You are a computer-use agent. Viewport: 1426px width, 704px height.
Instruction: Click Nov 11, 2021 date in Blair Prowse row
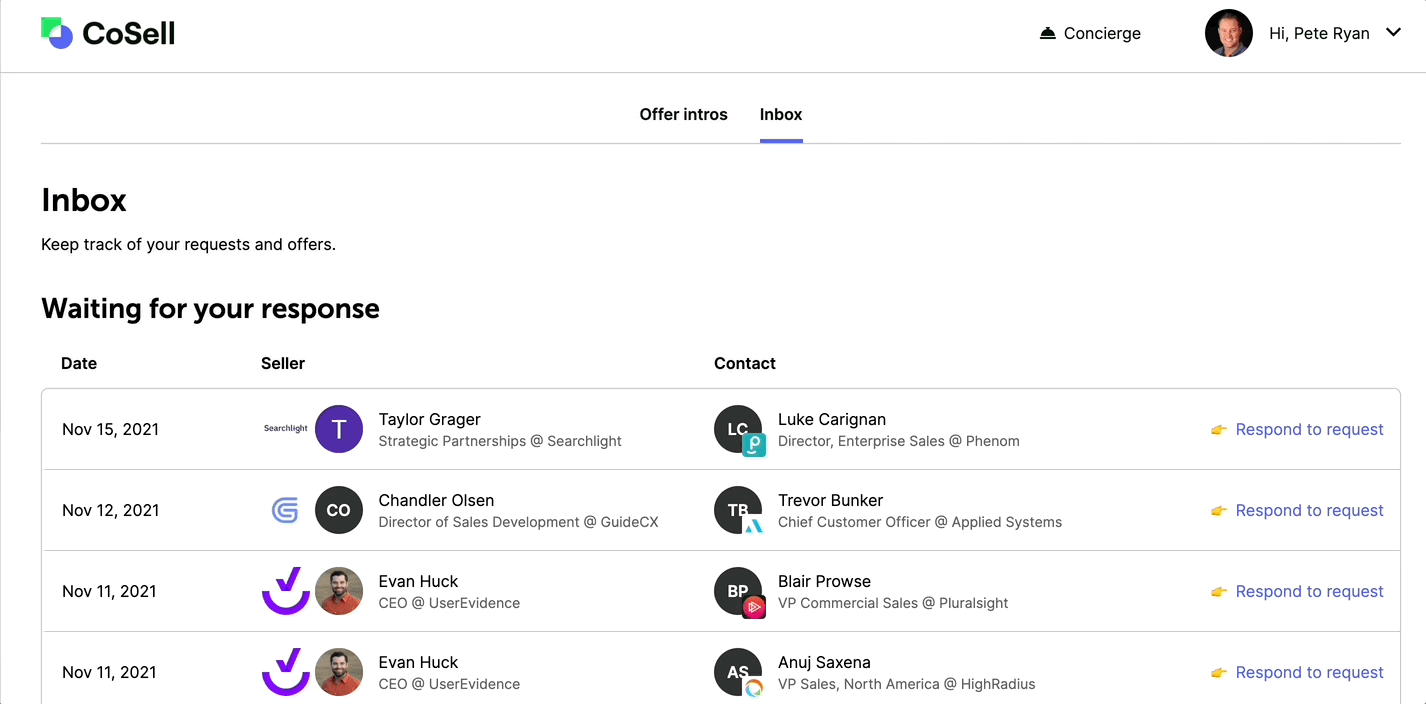110,591
